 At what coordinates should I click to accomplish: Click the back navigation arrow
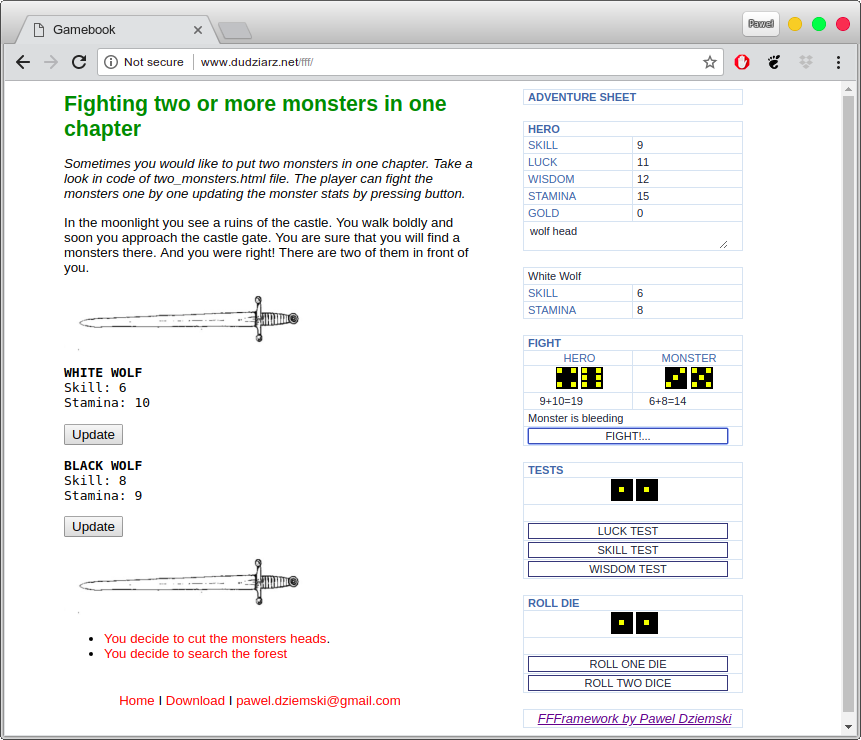(23, 62)
